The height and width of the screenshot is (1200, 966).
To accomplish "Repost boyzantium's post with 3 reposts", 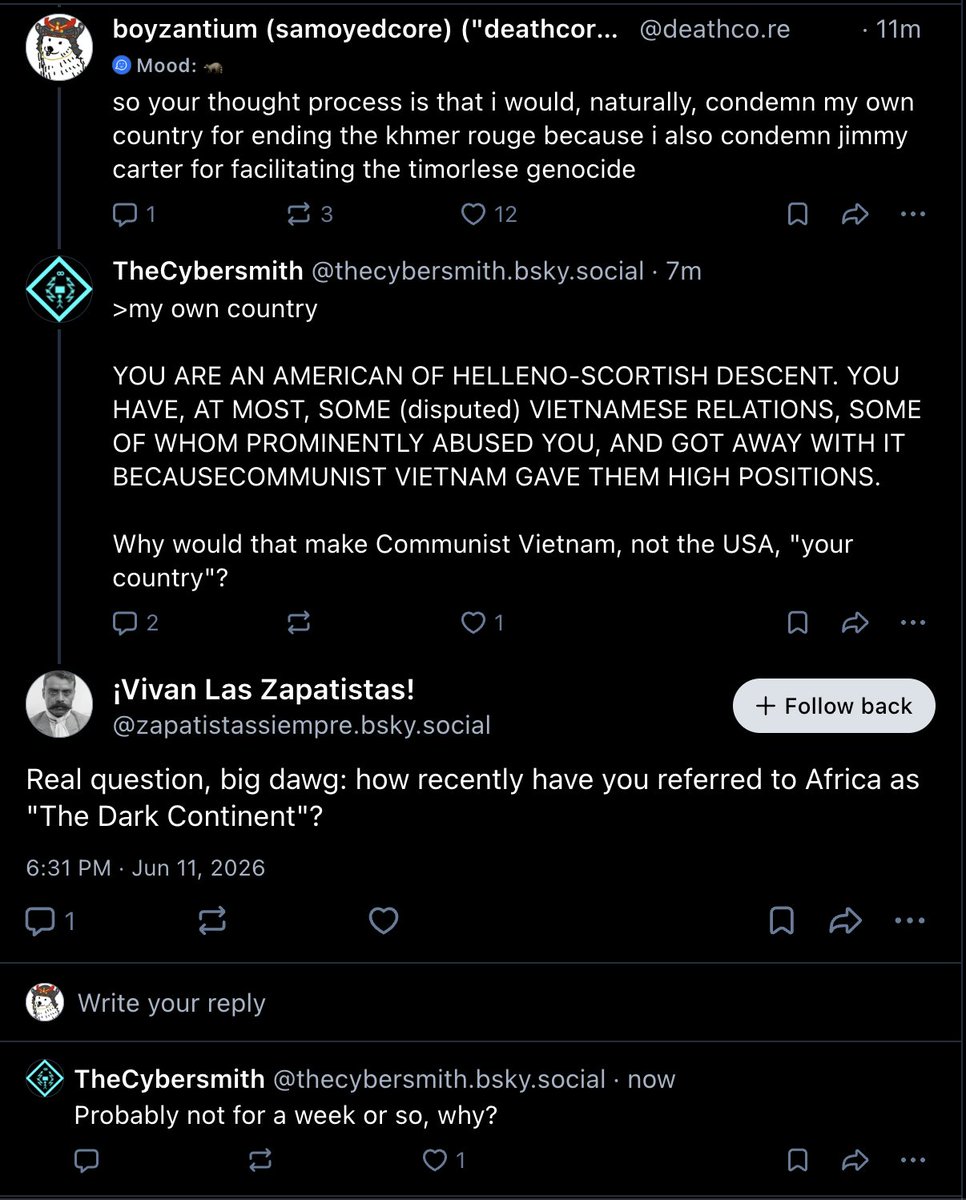I will (x=309, y=214).
